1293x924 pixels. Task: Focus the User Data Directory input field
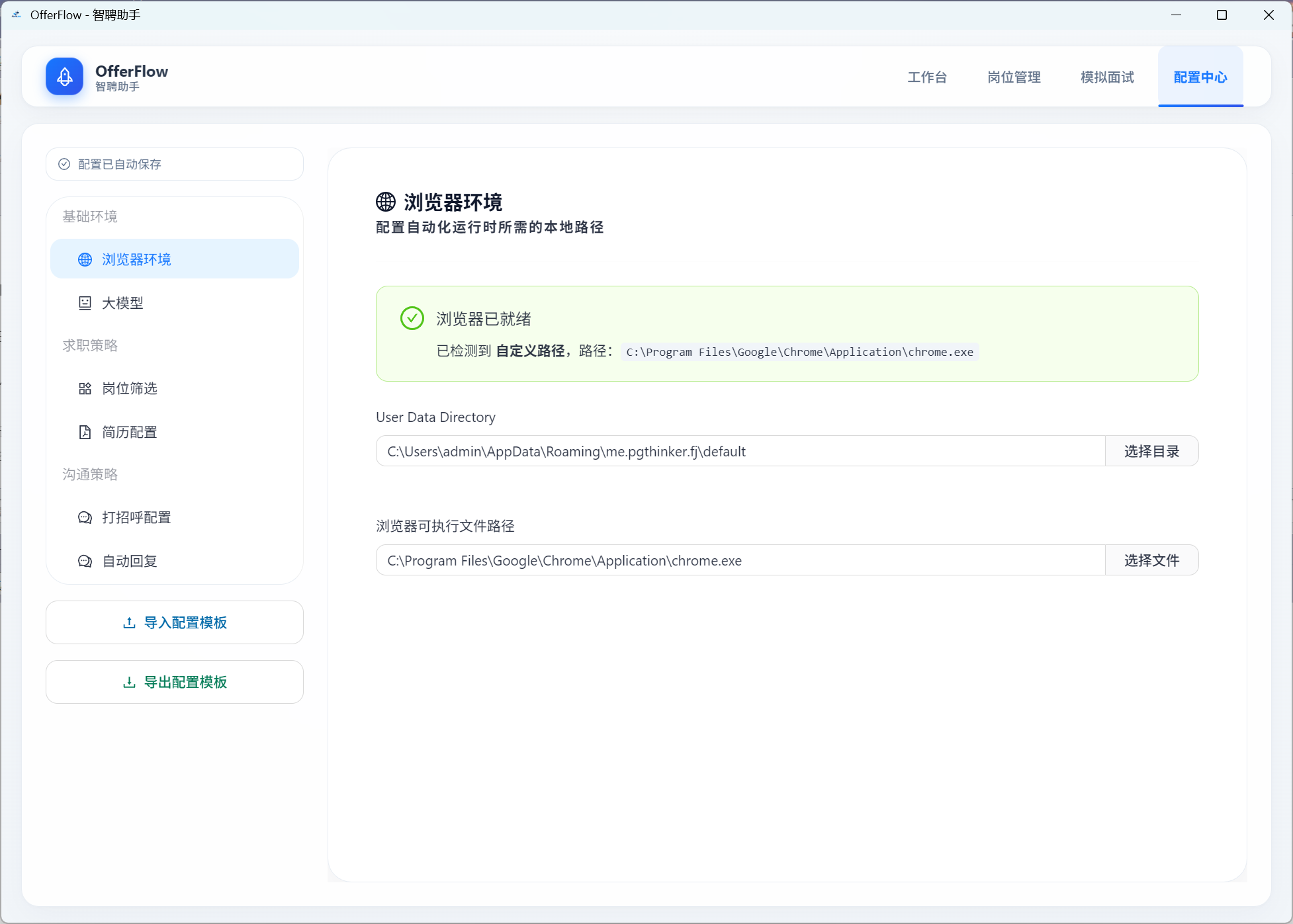point(740,451)
